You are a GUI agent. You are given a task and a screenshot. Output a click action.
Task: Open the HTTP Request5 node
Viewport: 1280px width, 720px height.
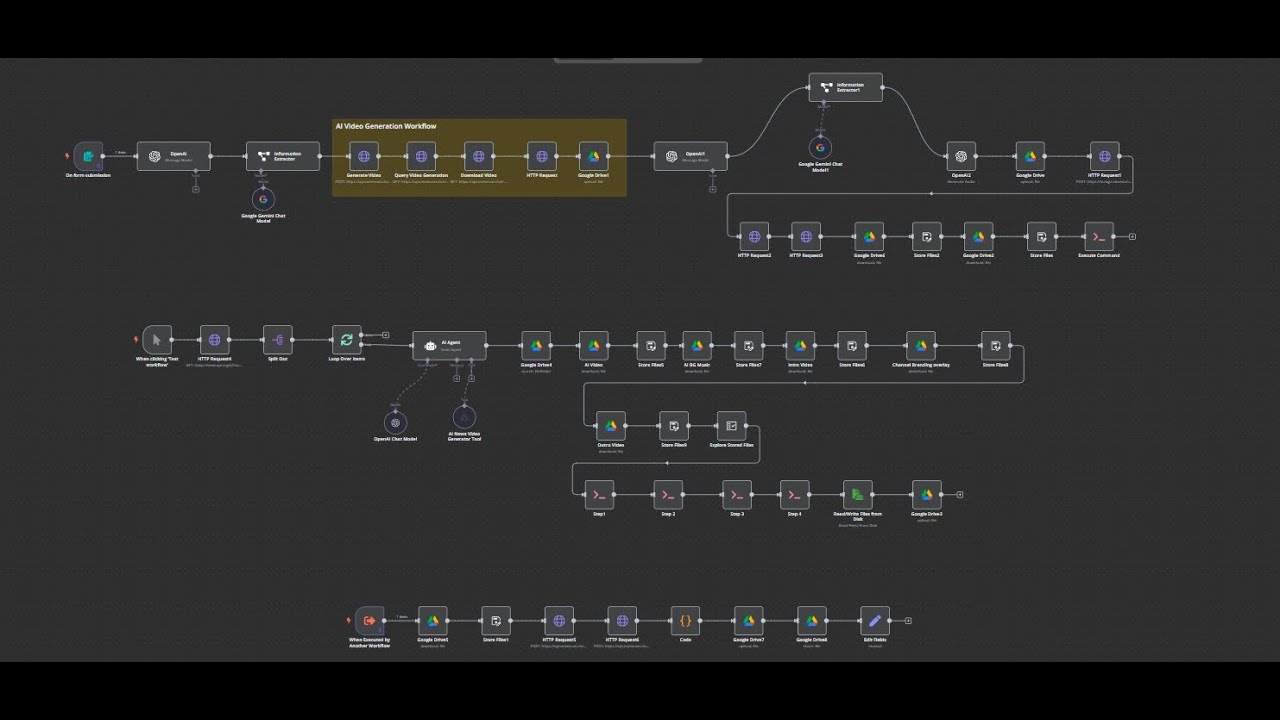point(559,621)
